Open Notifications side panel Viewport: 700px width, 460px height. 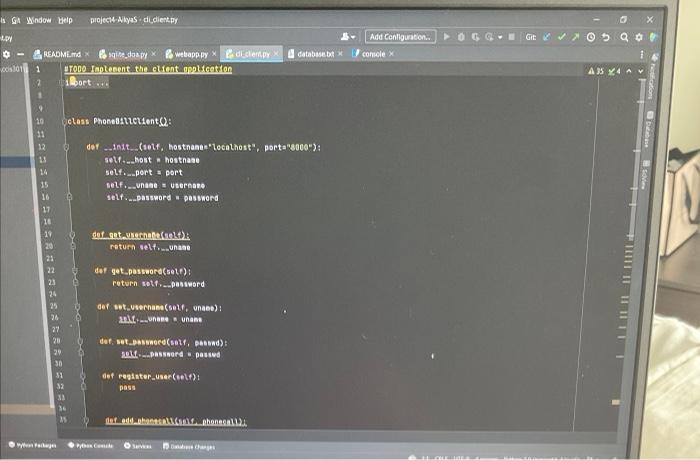click(x=653, y=77)
